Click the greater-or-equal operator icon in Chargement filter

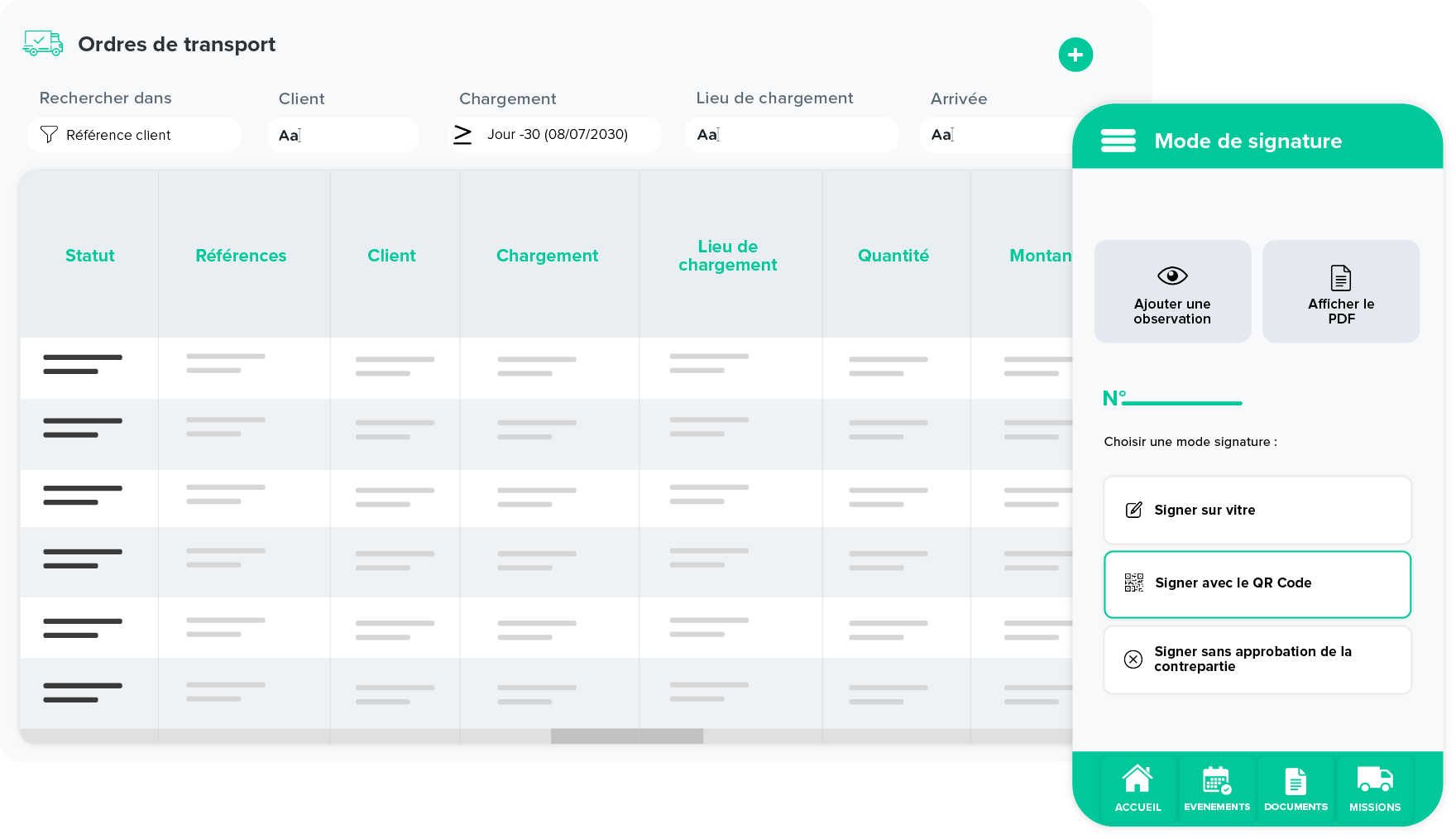[462, 135]
